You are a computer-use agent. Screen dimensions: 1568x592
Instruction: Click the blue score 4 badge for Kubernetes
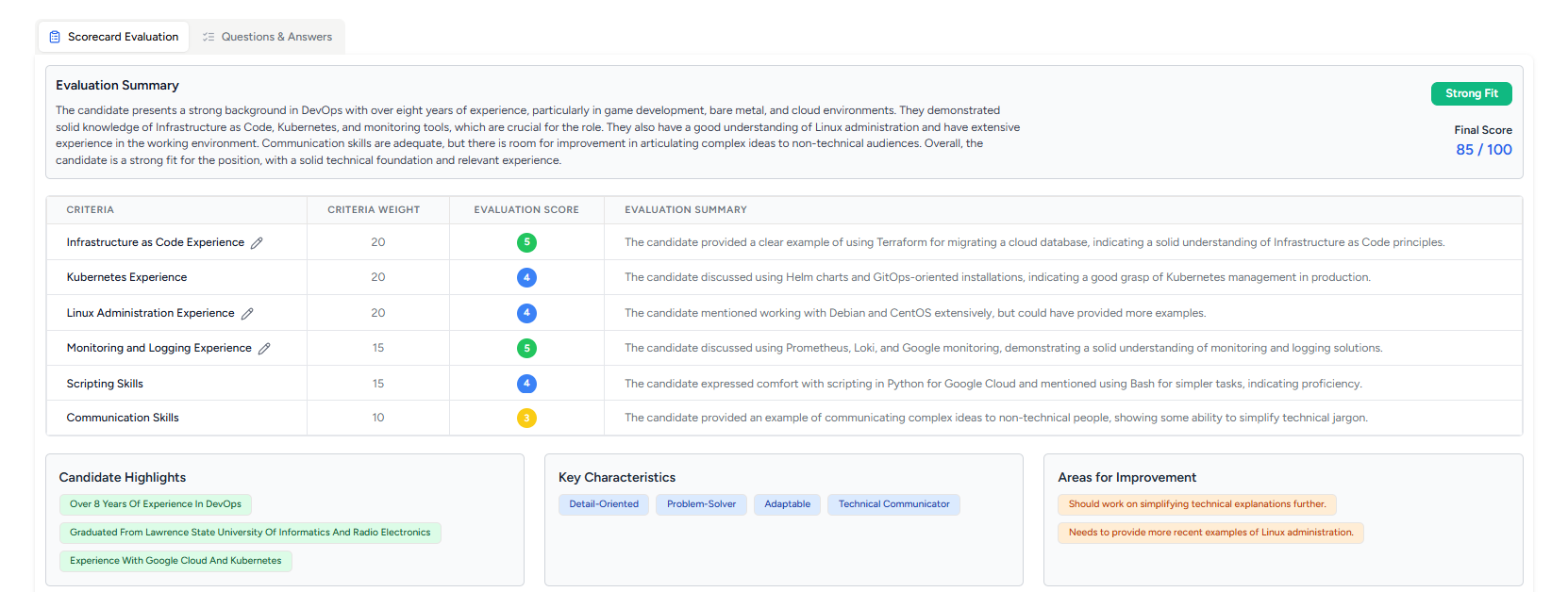(526, 277)
